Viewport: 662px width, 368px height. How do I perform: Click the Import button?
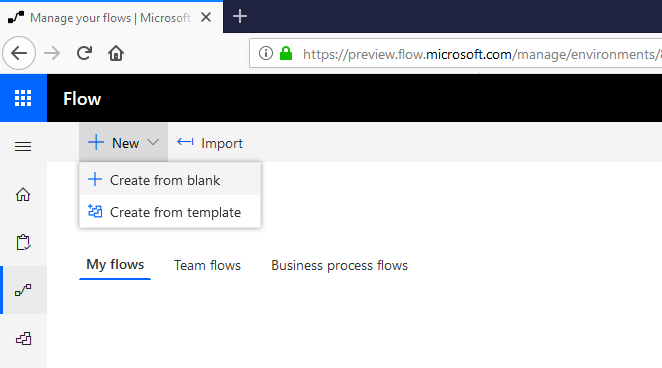point(210,143)
